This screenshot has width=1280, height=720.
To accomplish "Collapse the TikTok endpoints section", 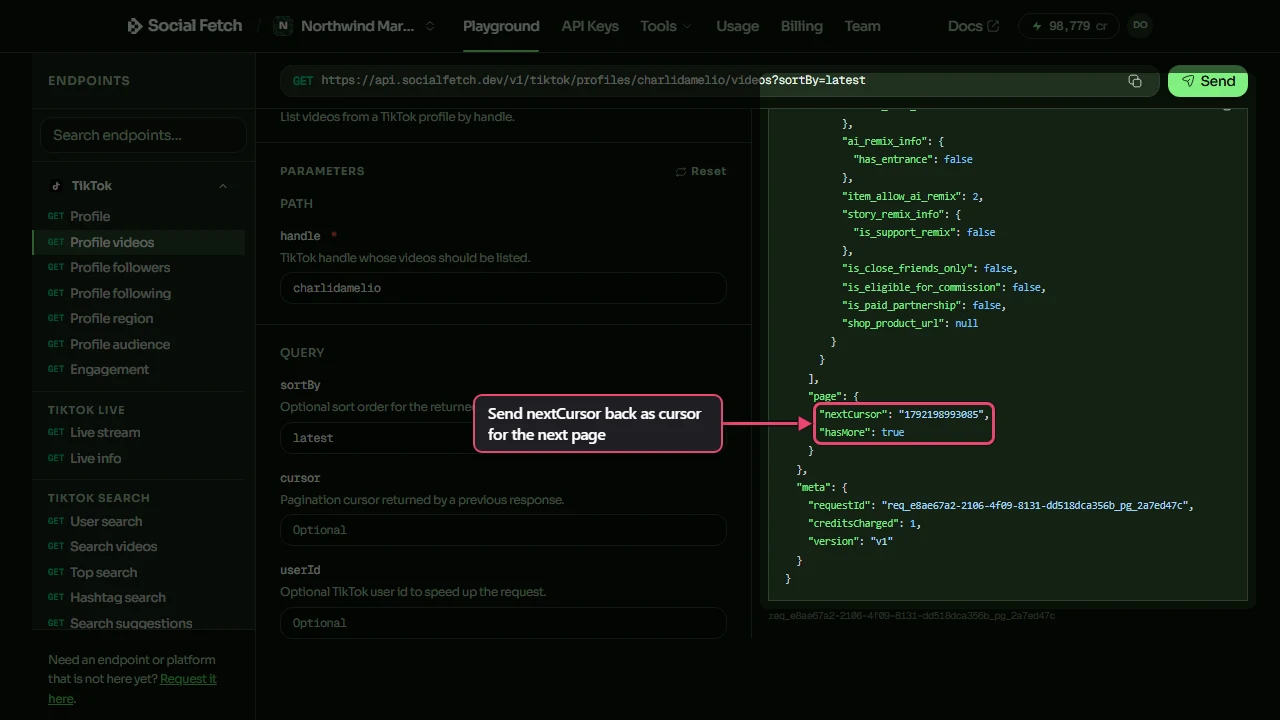I will [x=223, y=186].
